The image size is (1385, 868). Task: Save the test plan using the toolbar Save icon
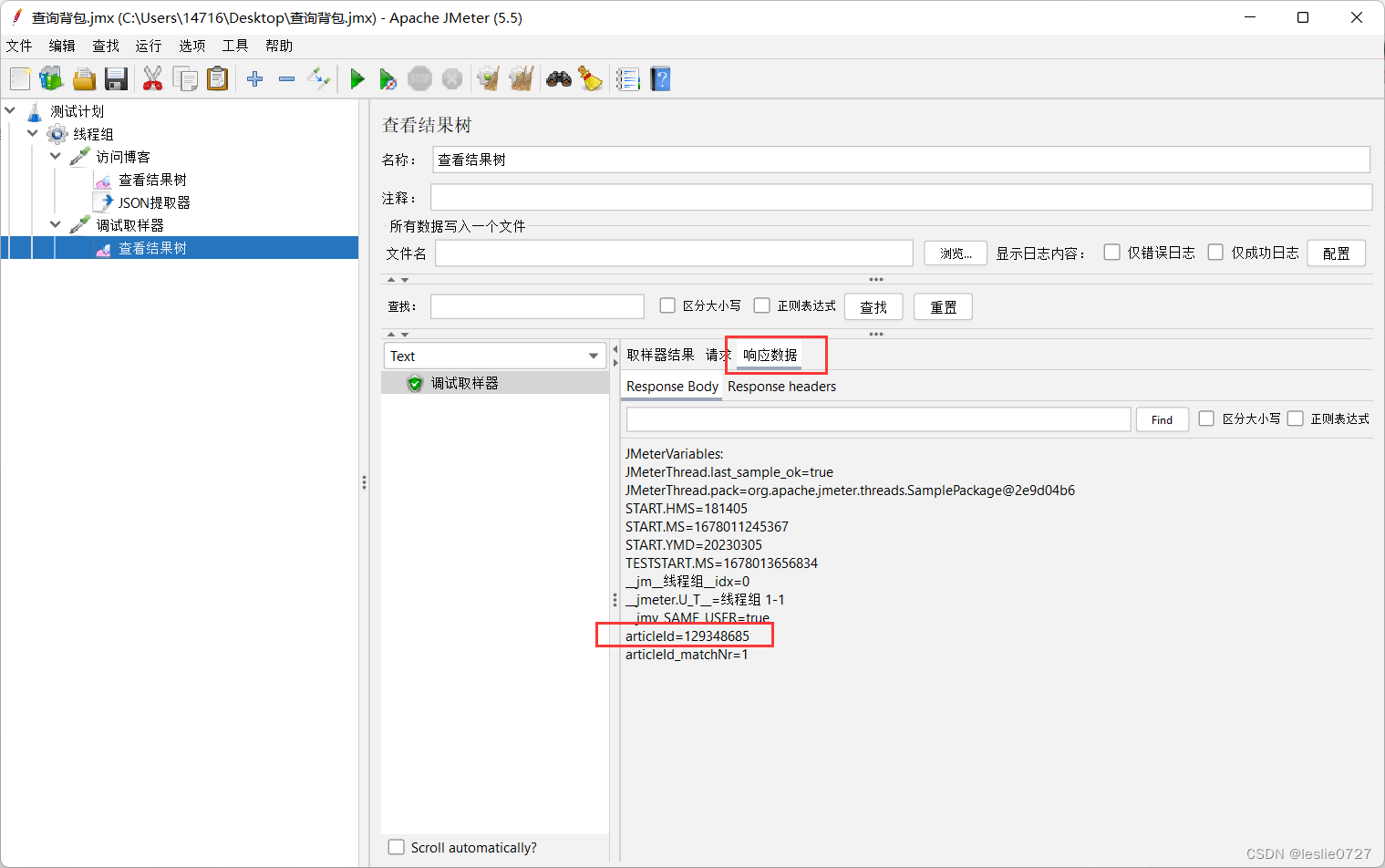pyautogui.click(x=116, y=78)
